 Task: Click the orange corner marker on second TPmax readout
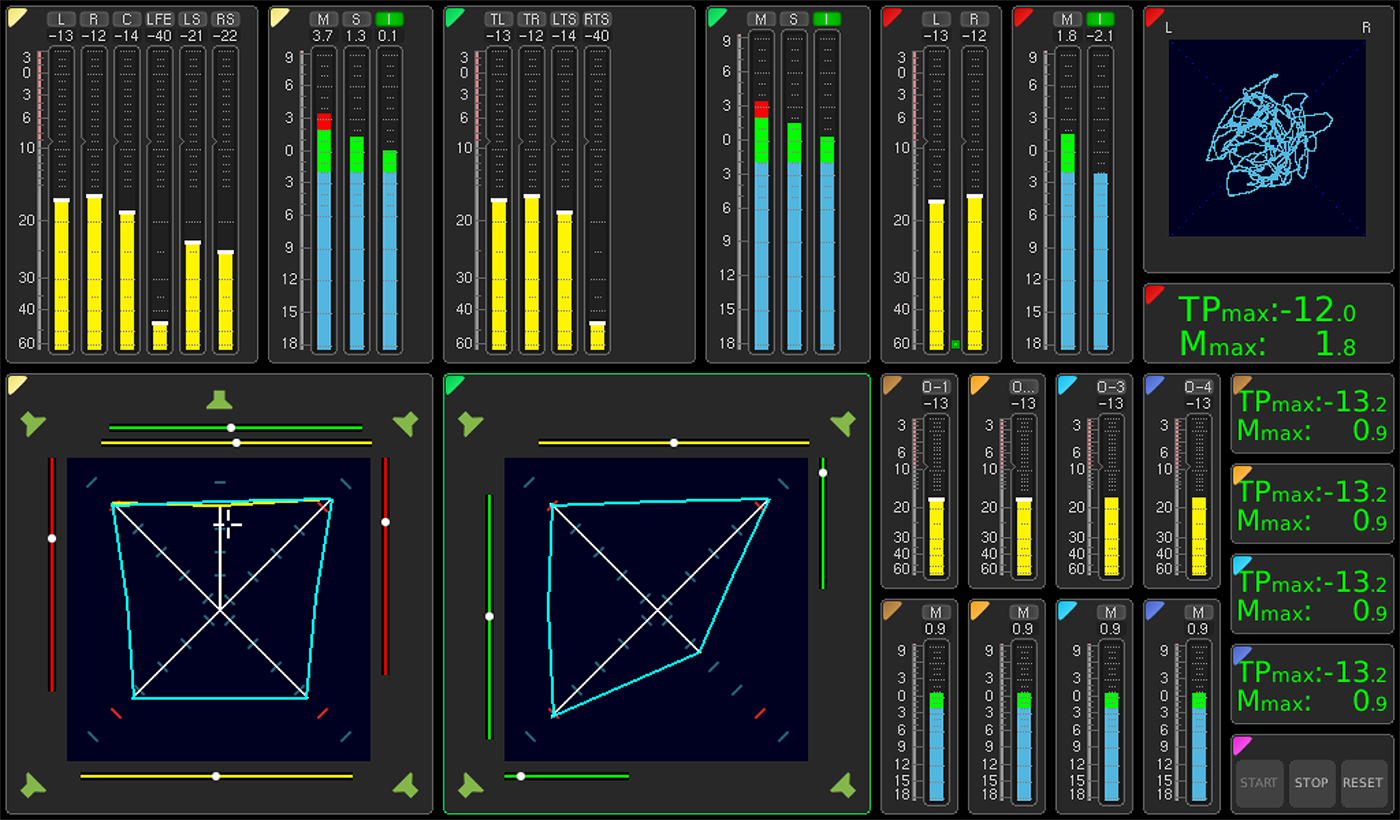click(x=1241, y=473)
